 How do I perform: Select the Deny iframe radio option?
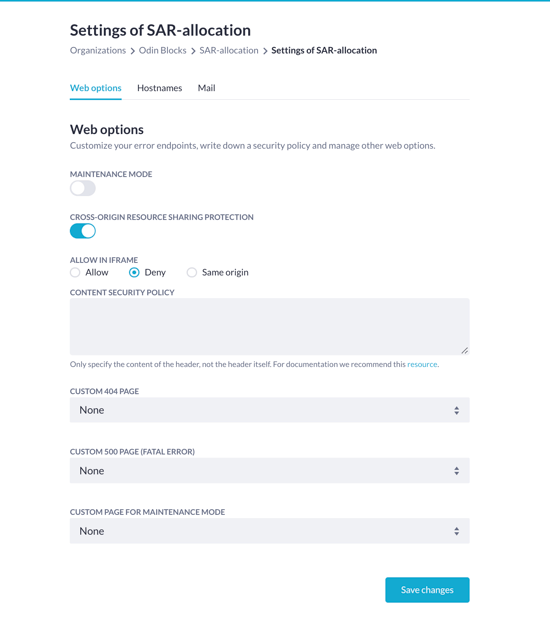coord(134,273)
